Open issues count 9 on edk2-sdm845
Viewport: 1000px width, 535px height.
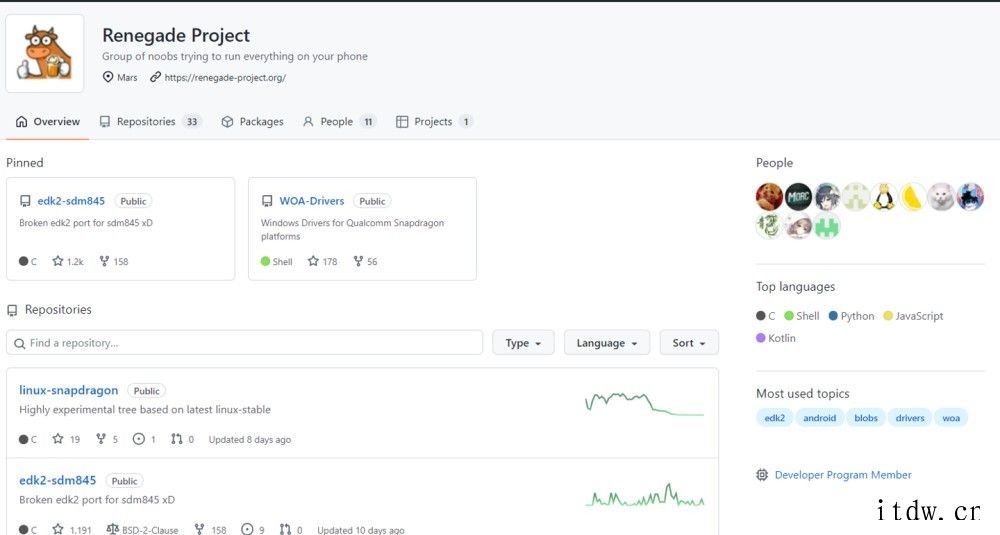(253, 530)
